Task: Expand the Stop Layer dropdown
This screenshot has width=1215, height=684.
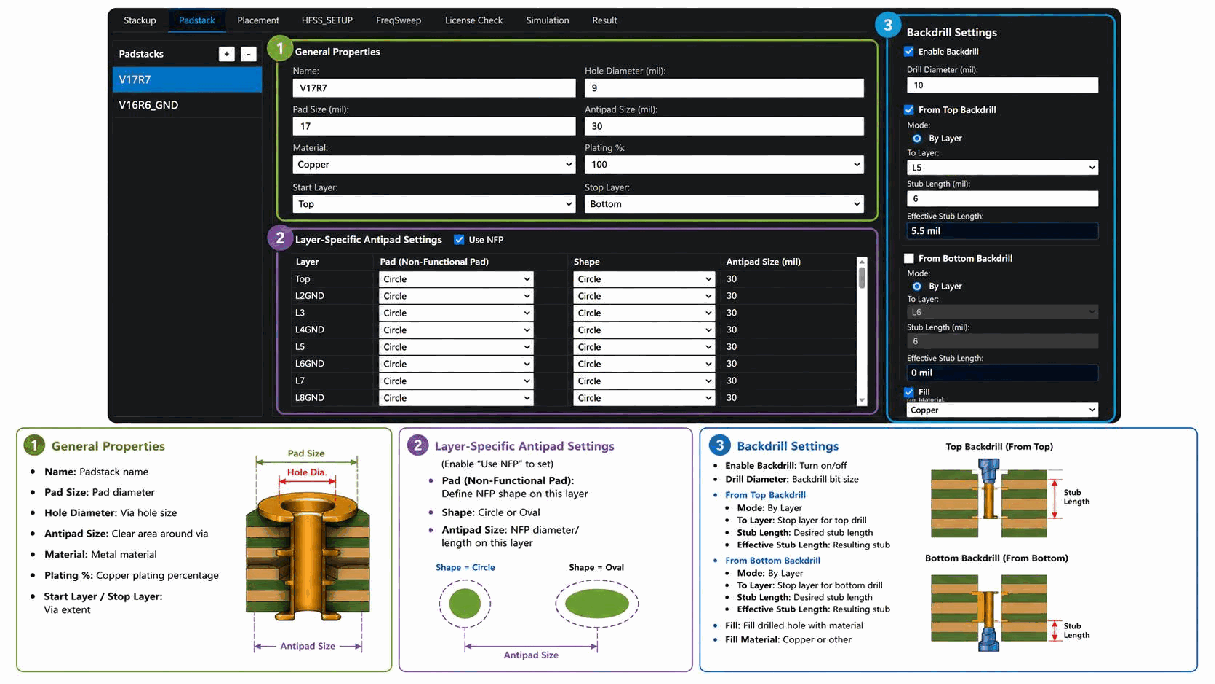Action: pos(724,204)
